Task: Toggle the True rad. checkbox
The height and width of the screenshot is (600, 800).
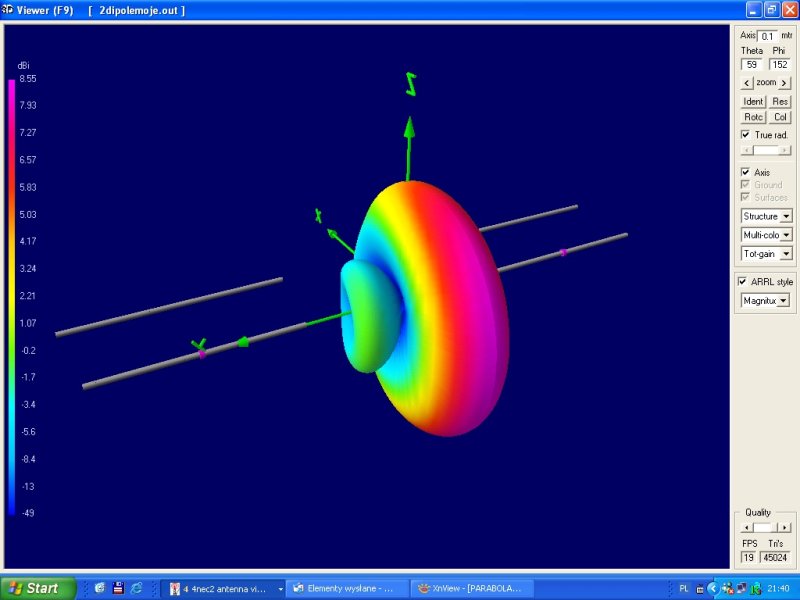Action: tap(745, 135)
